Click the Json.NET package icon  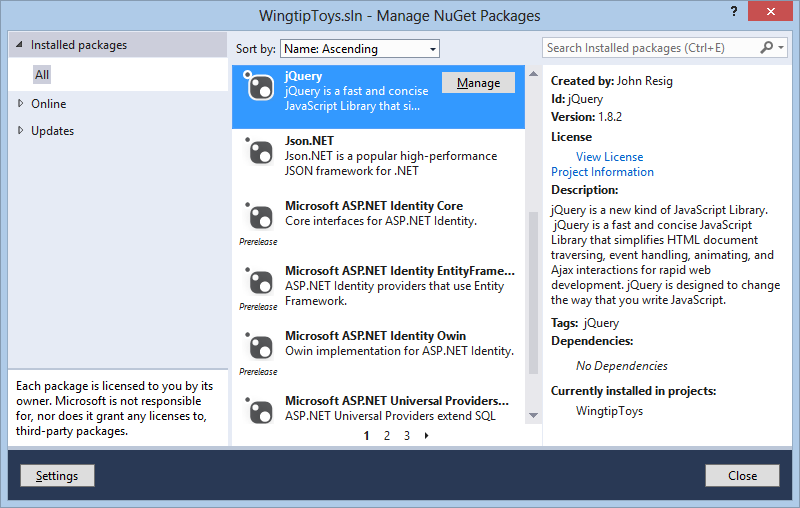259,151
